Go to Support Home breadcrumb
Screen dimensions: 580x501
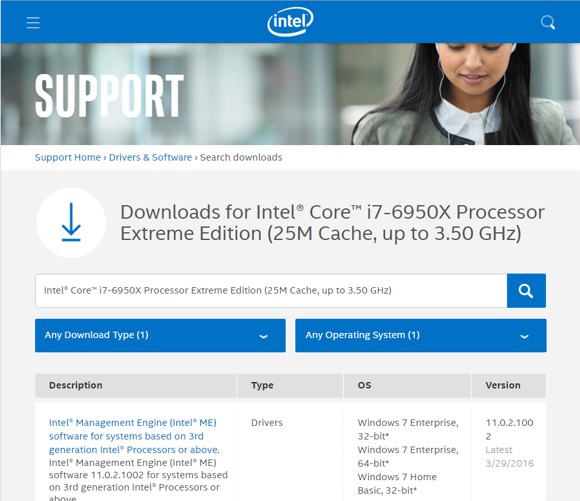[68, 157]
